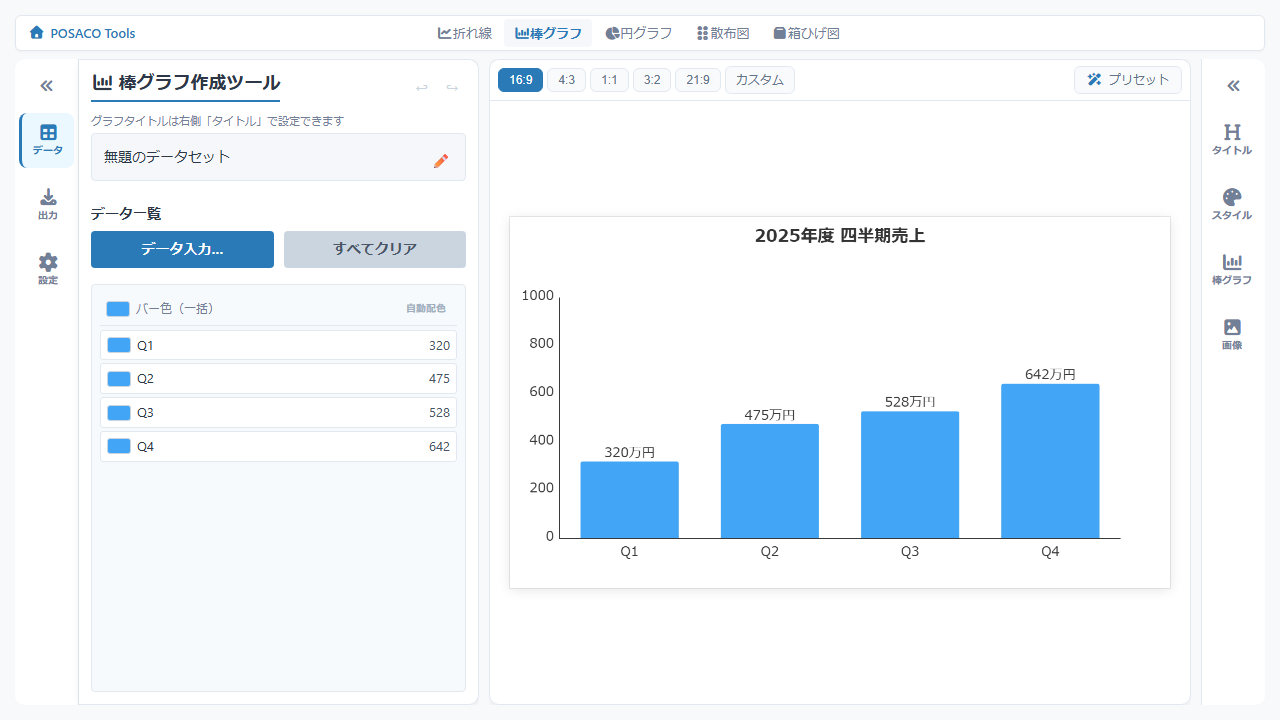The width and height of the screenshot is (1280, 720).
Task: Select the 4:3 aspect ratio
Action: (x=566, y=80)
